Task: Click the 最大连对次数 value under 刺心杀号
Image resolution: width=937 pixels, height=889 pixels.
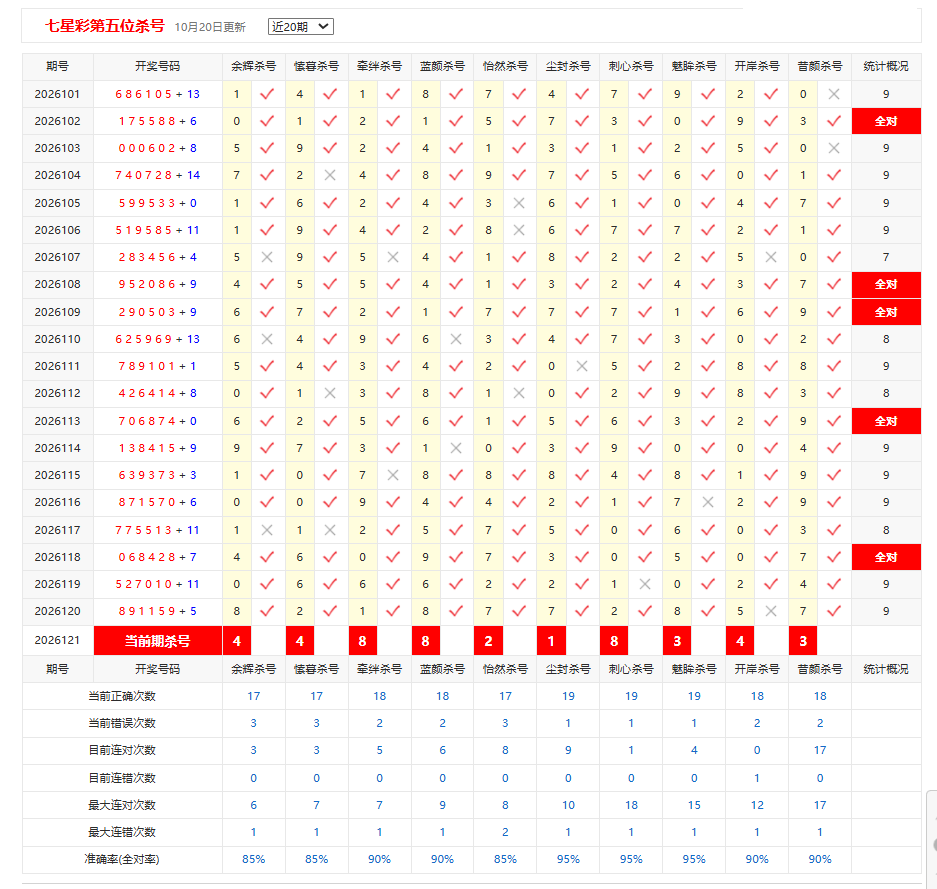Action: (631, 805)
